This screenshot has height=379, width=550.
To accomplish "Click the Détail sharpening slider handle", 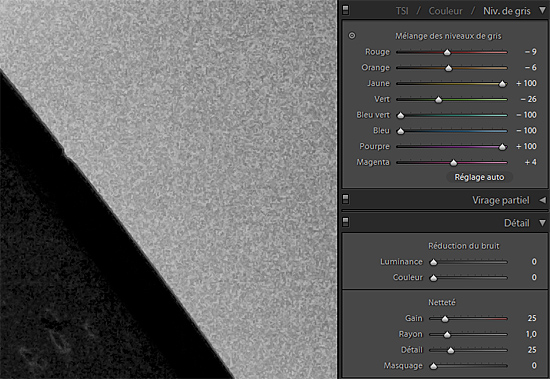I will [x=451, y=350].
